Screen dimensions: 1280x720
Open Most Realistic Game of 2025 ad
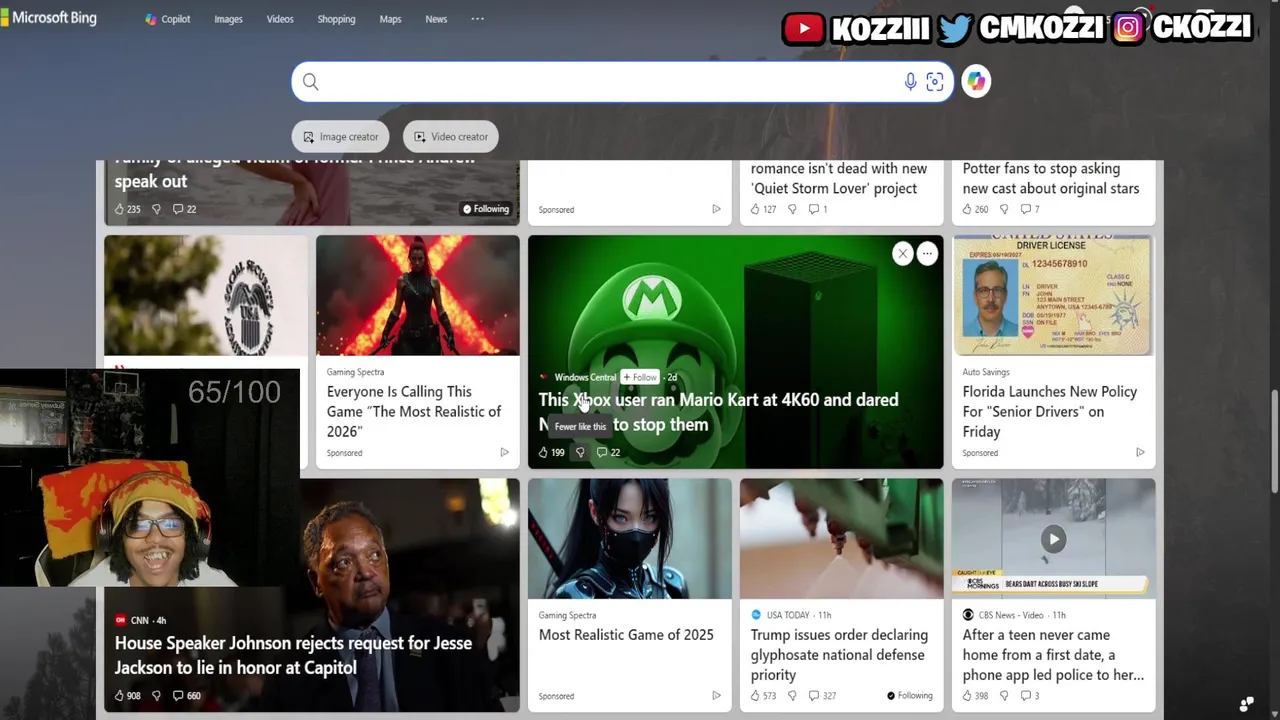[626, 635]
